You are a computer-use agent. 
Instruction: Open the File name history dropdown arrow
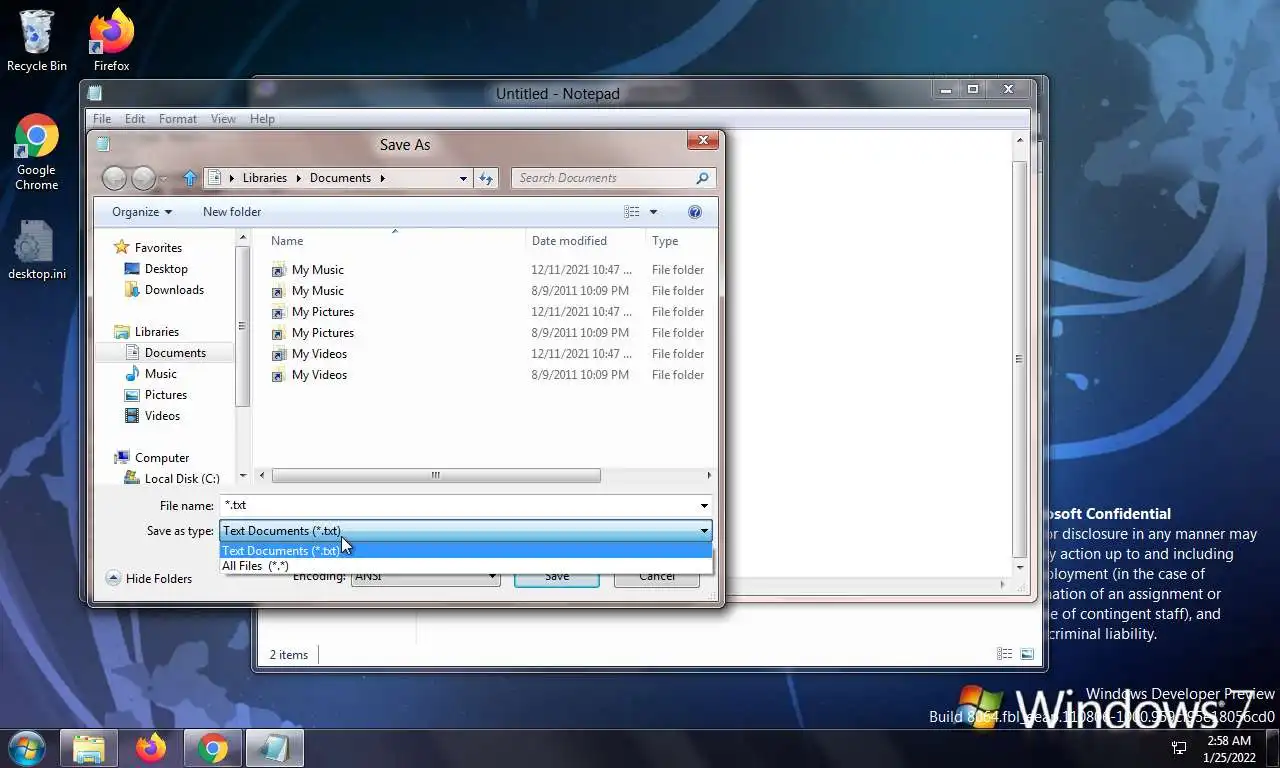coord(704,505)
